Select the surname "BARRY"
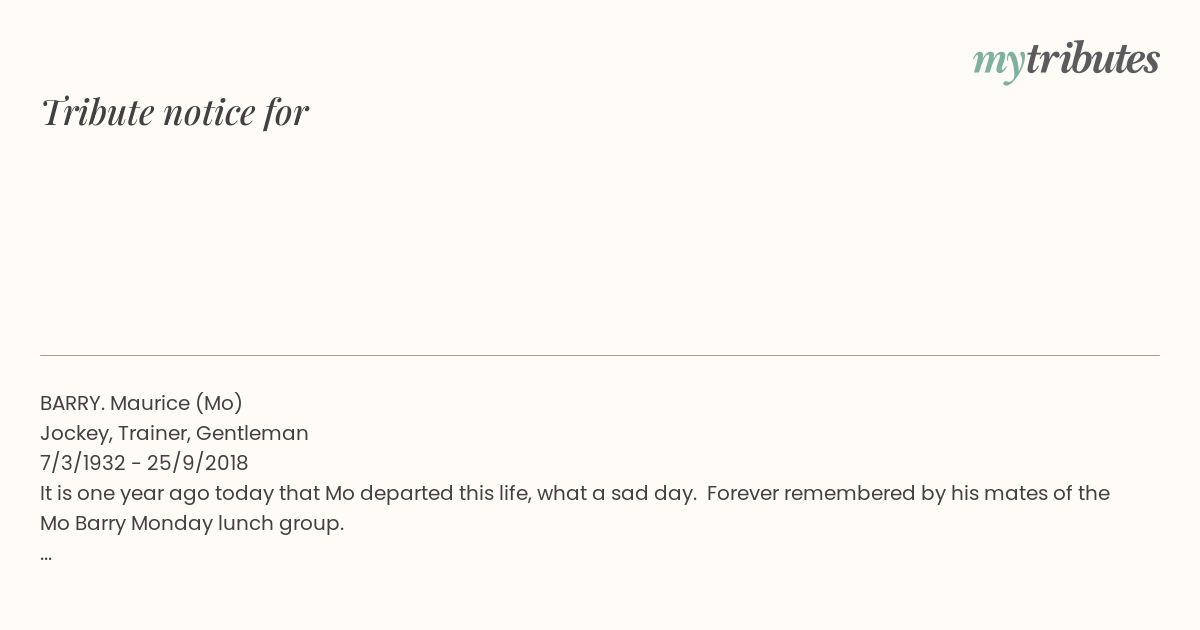 pyautogui.click(x=69, y=403)
